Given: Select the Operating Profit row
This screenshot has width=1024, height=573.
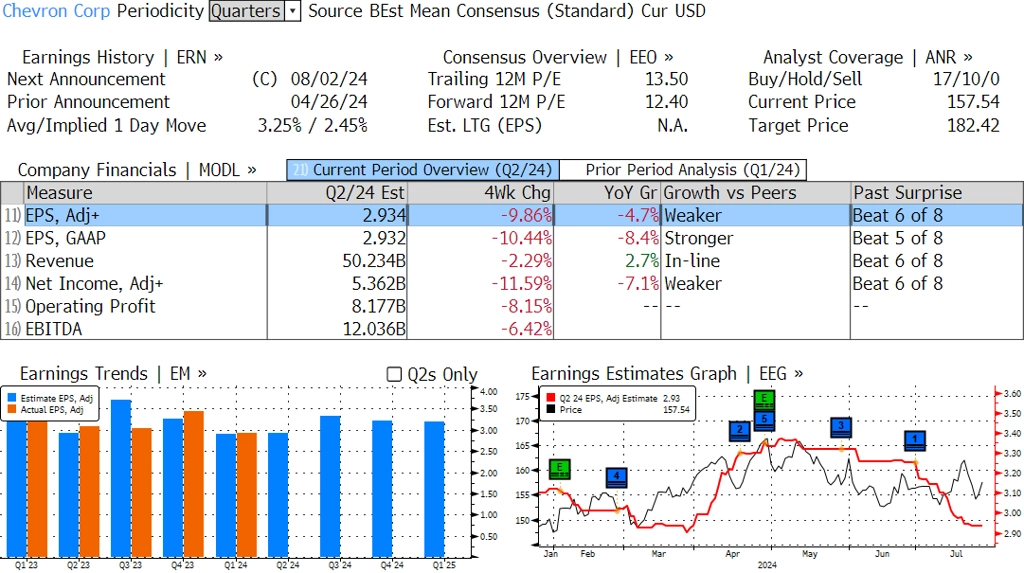Looking at the screenshot, I should (x=512, y=306).
